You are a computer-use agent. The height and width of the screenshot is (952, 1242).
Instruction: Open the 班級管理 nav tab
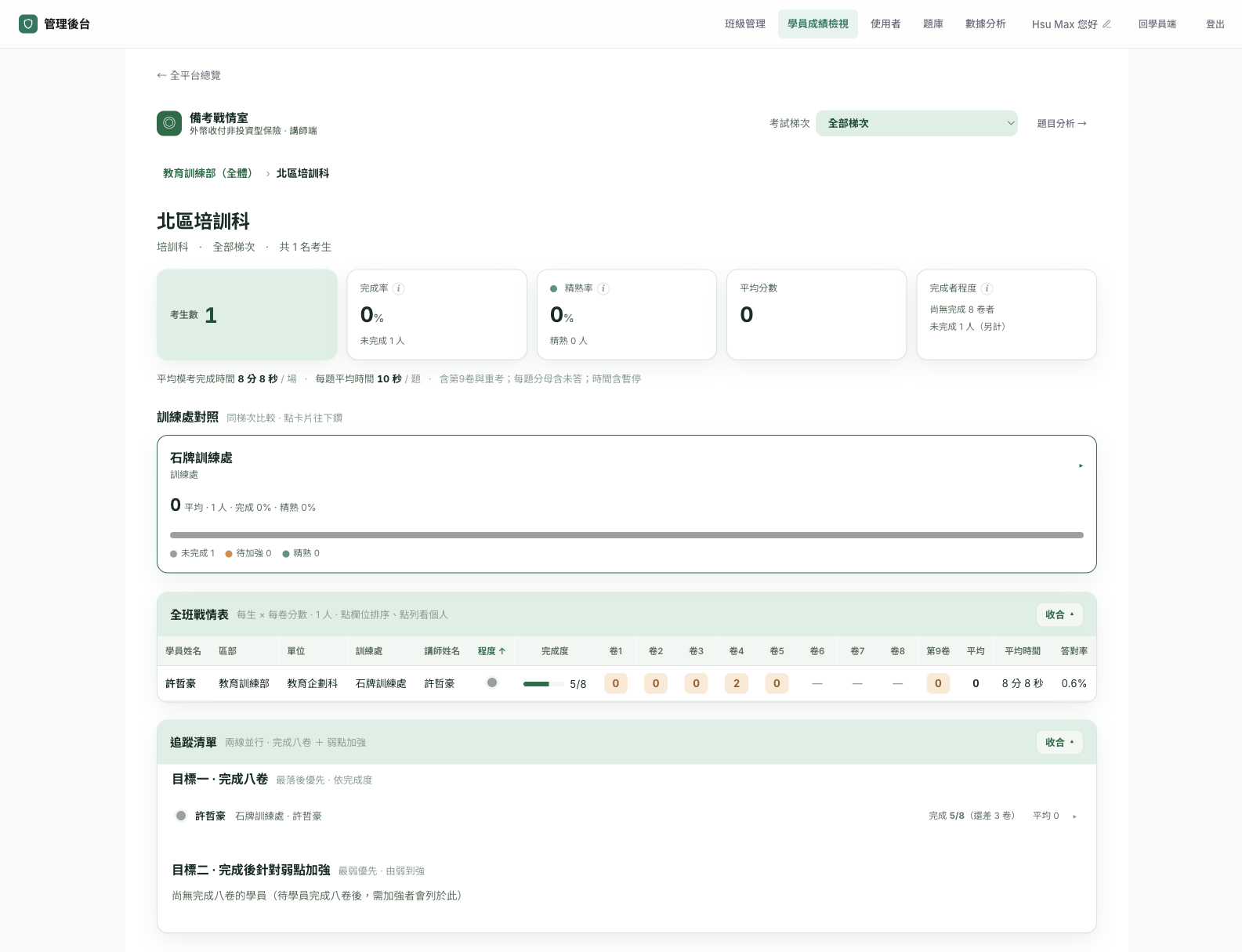click(x=745, y=24)
